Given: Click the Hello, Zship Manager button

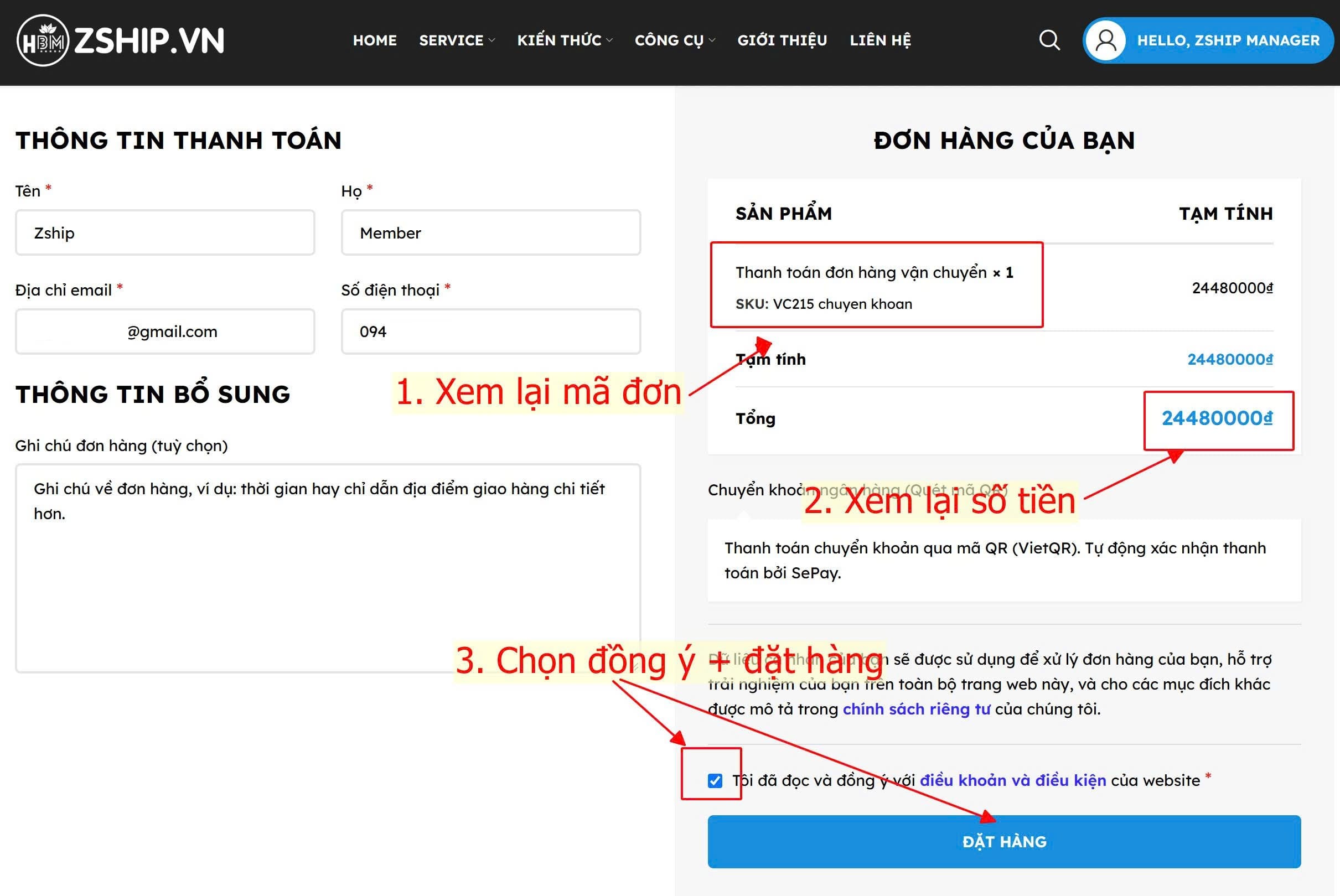Looking at the screenshot, I should coord(1228,40).
